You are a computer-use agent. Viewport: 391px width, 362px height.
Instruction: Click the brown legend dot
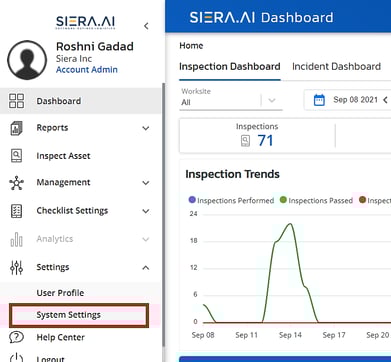pos(362,200)
